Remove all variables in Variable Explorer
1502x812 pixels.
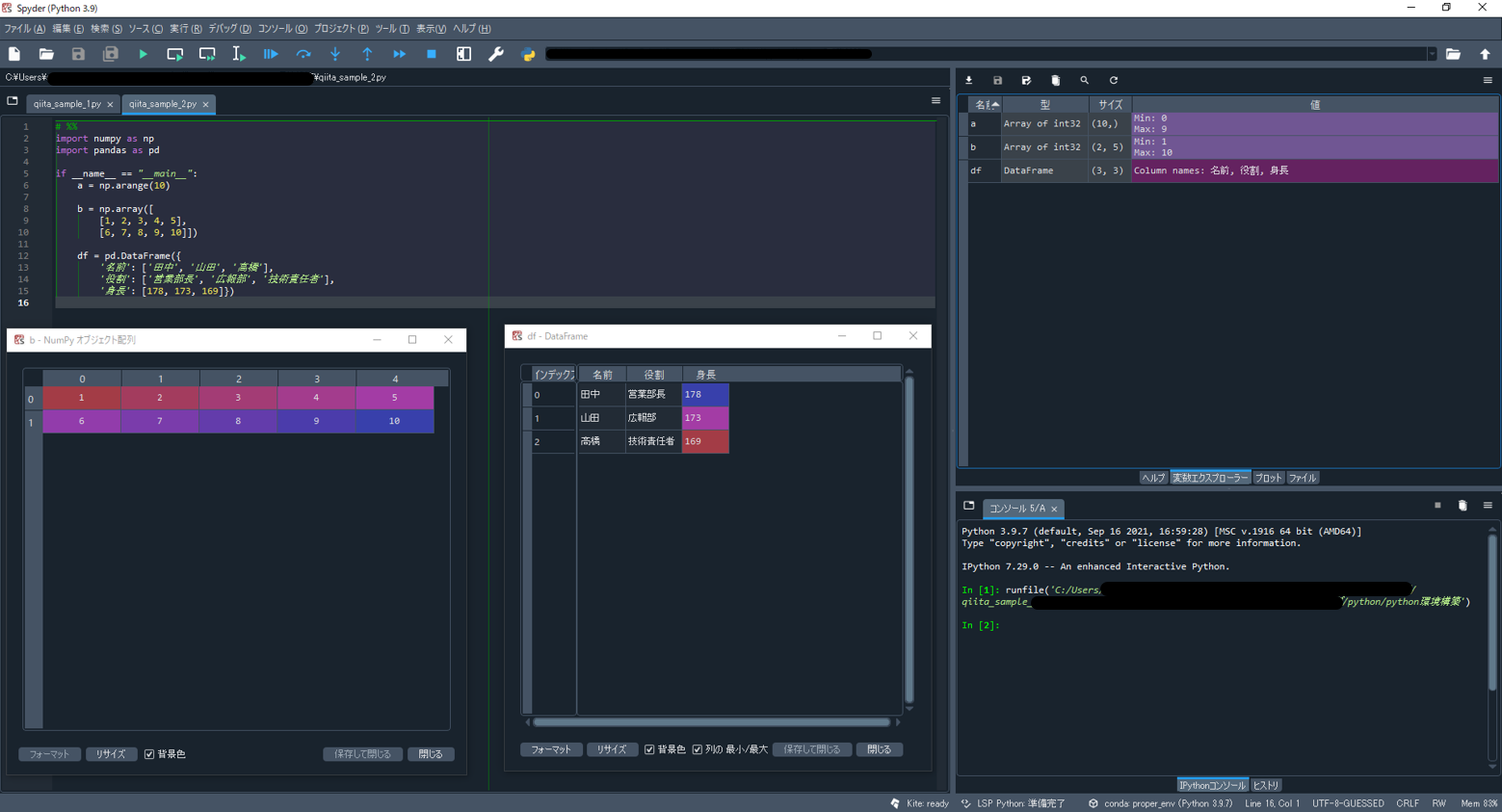coord(1055,80)
